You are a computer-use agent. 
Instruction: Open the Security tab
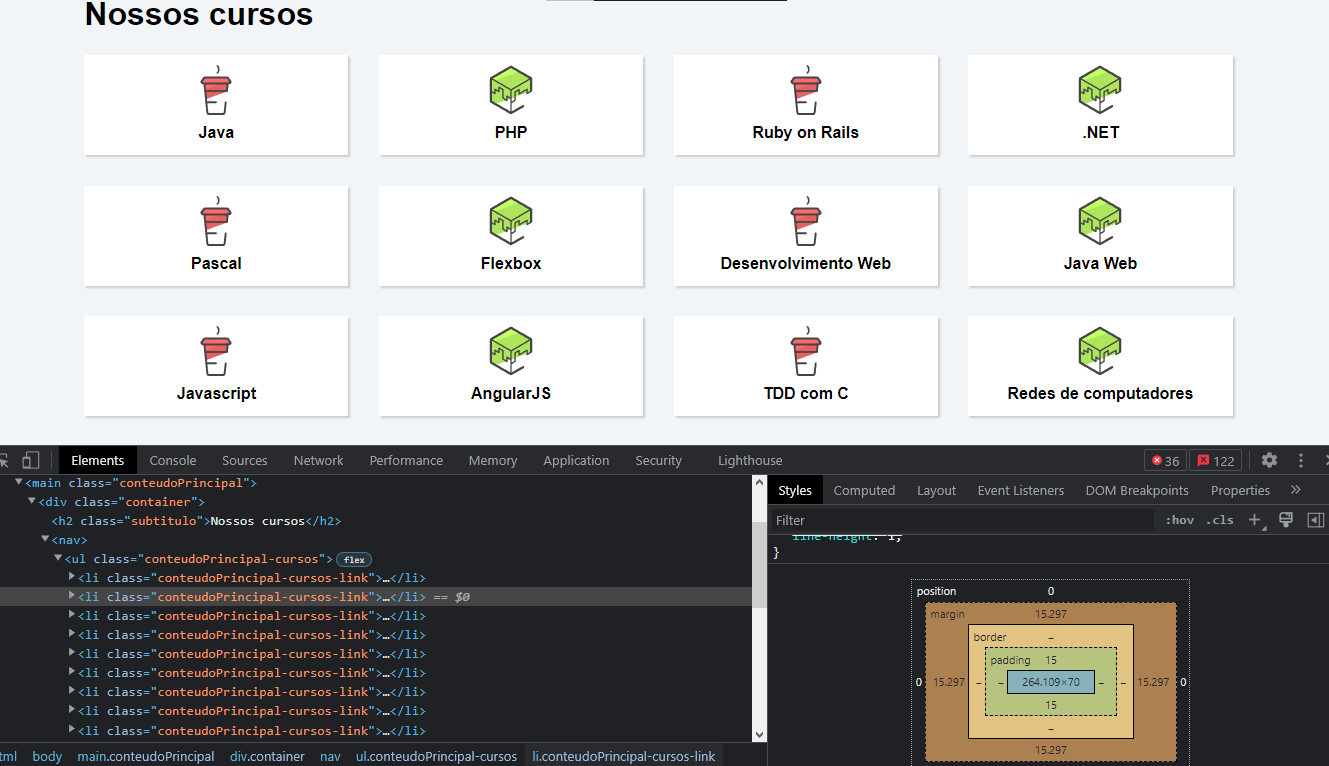(x=659, y=460)
